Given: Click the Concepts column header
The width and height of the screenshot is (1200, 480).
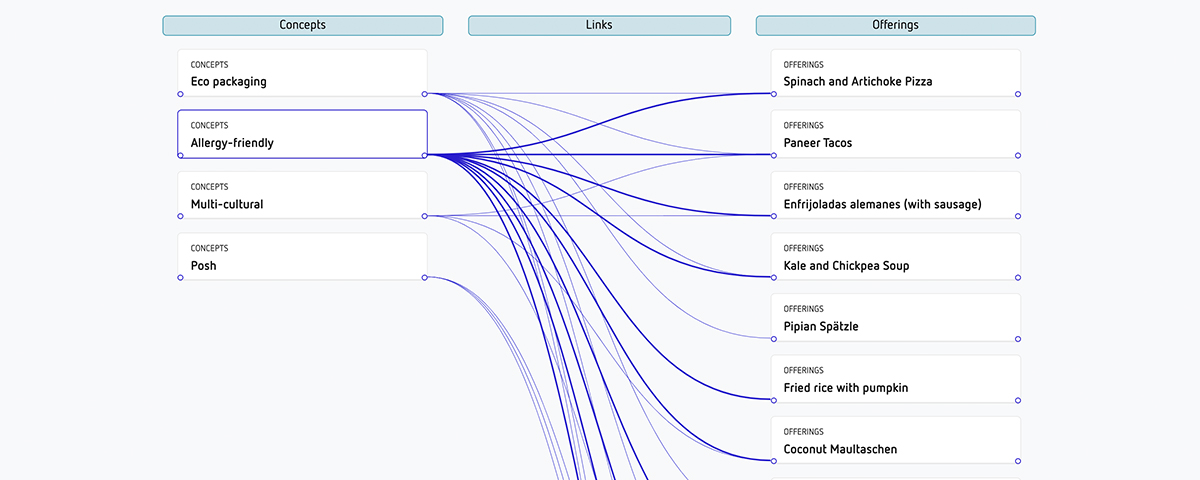Looking at the screenshot, I should coord(302,25).
